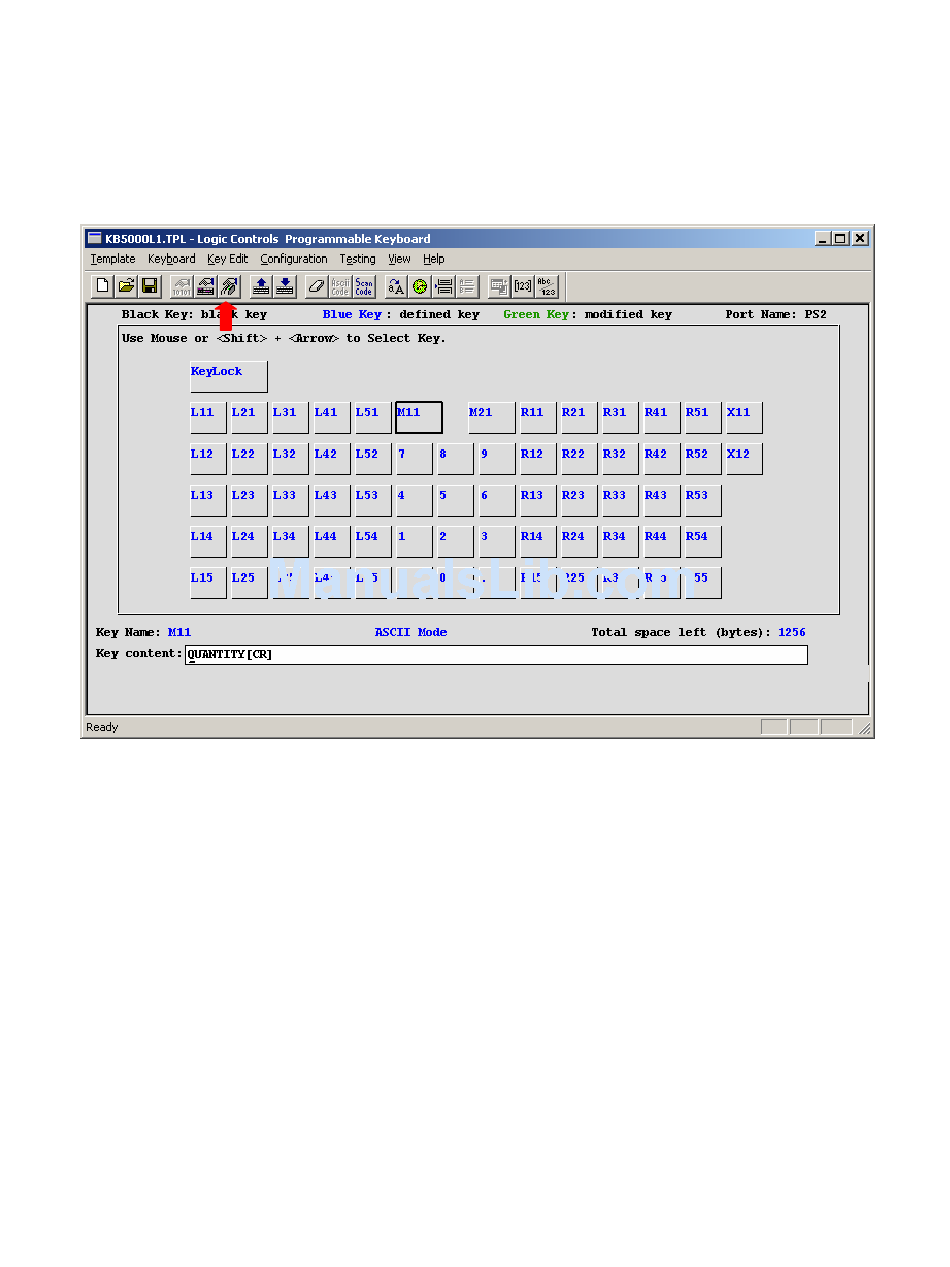The height and width of the screenshot is (1267, 950).
Task: Select key X11 on the layout
Action: click(x=744, y=418)
